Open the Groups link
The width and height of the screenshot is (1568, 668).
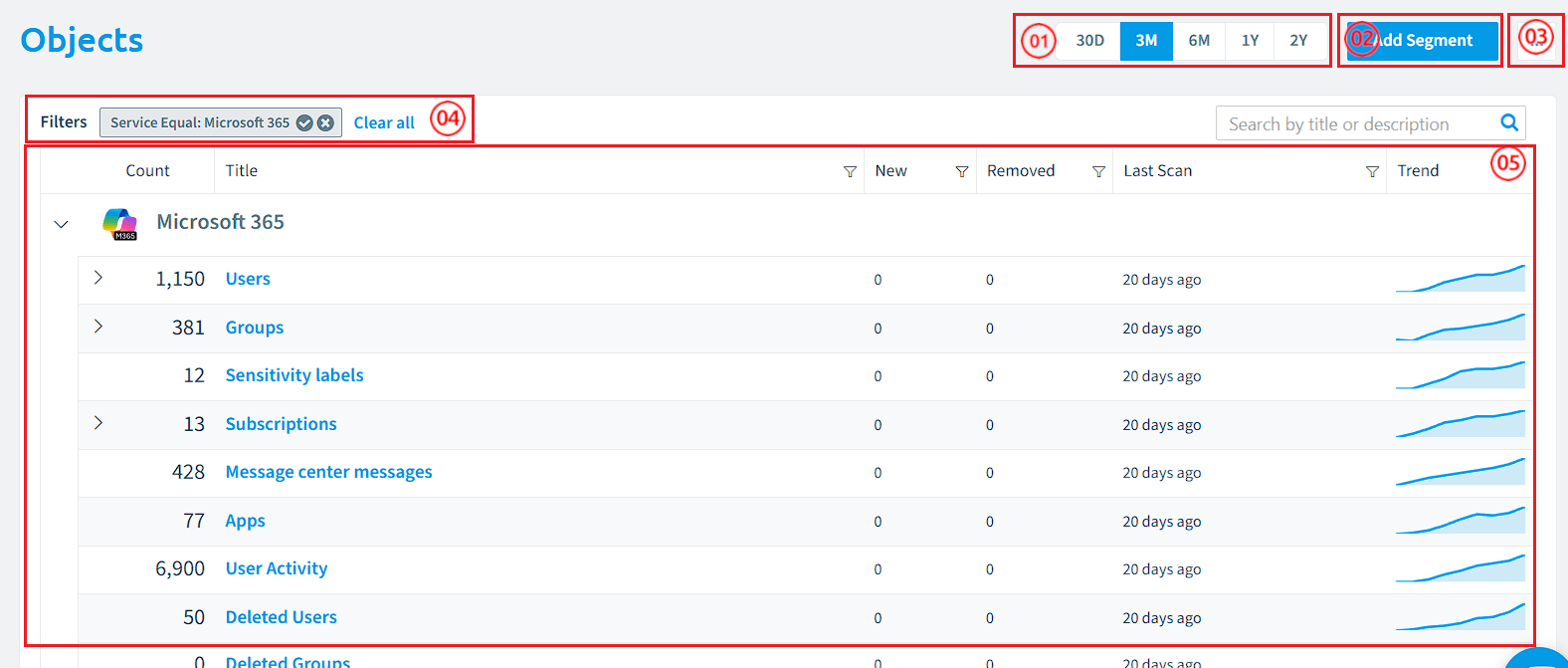pyautogui.click(x=255, y=328)
